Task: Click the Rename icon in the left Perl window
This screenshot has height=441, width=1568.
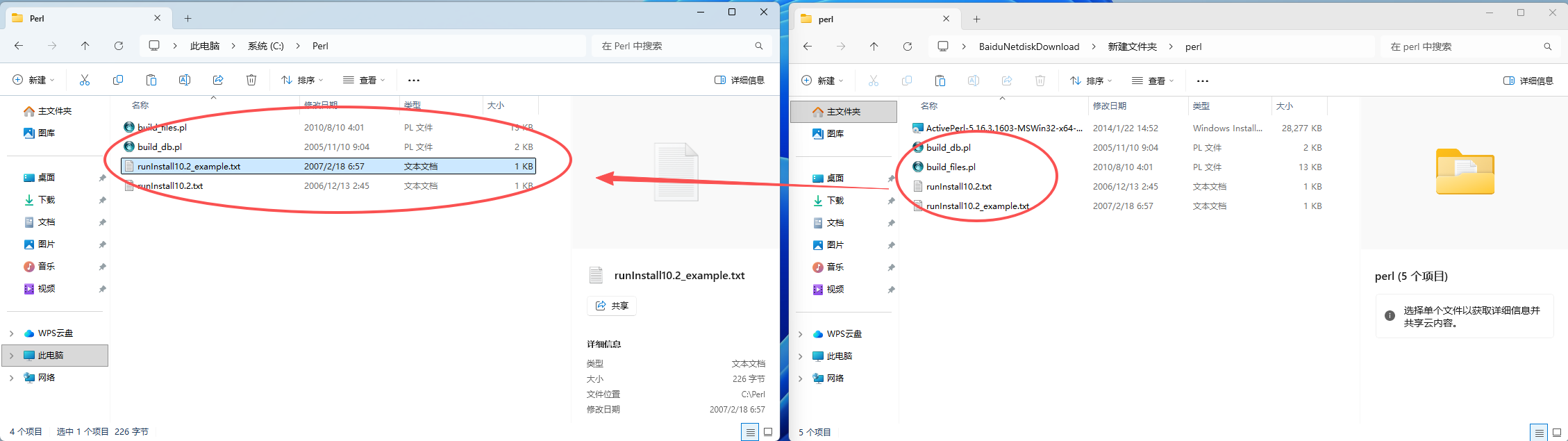Action: tap(185, 81)
